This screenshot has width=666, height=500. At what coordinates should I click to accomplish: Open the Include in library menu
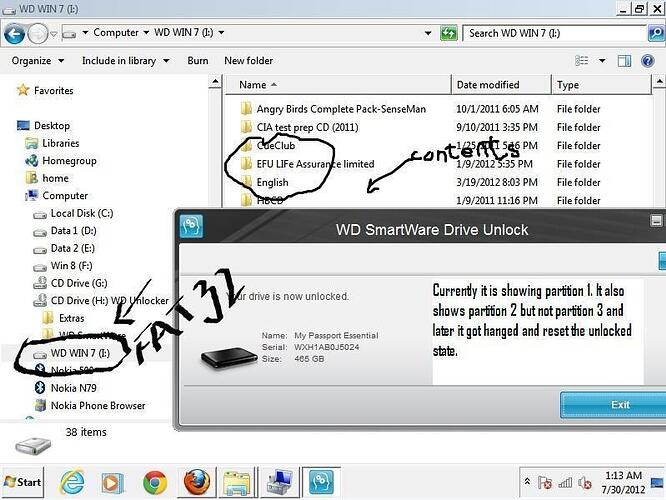pyautogui.click(x=125, y=61)
